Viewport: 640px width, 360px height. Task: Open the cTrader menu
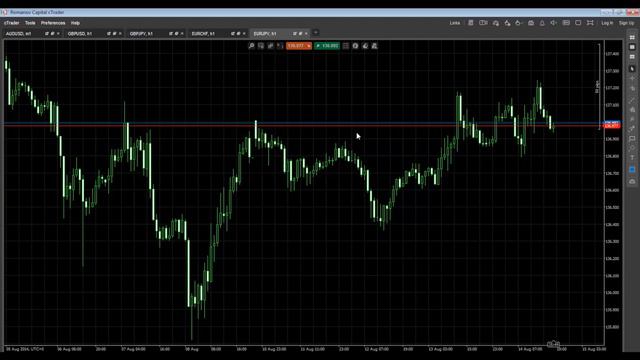(11, 23)
